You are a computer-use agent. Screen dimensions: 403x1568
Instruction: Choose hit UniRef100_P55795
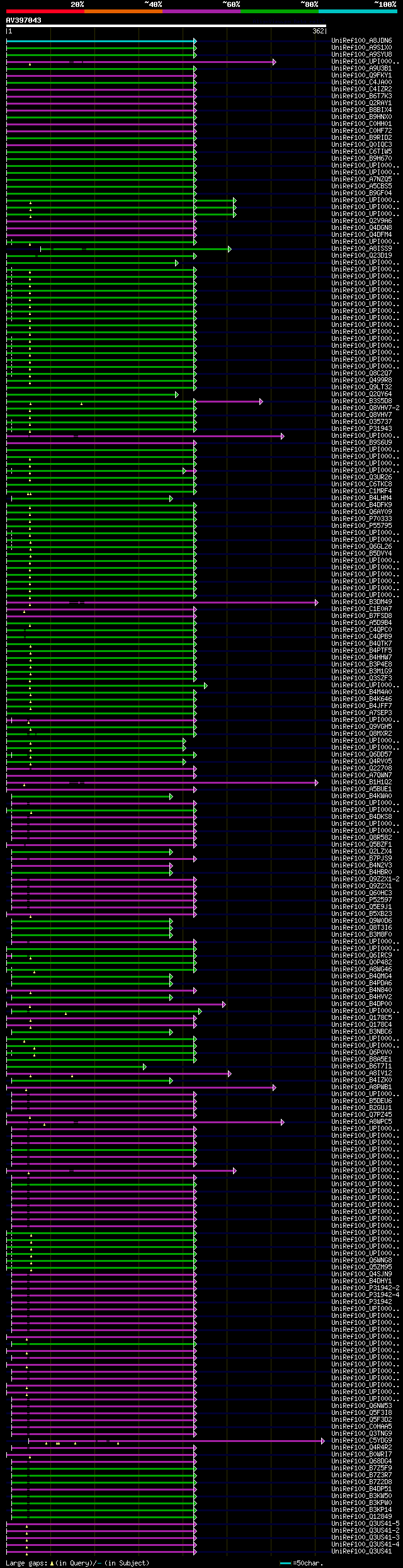click(361, 526)
